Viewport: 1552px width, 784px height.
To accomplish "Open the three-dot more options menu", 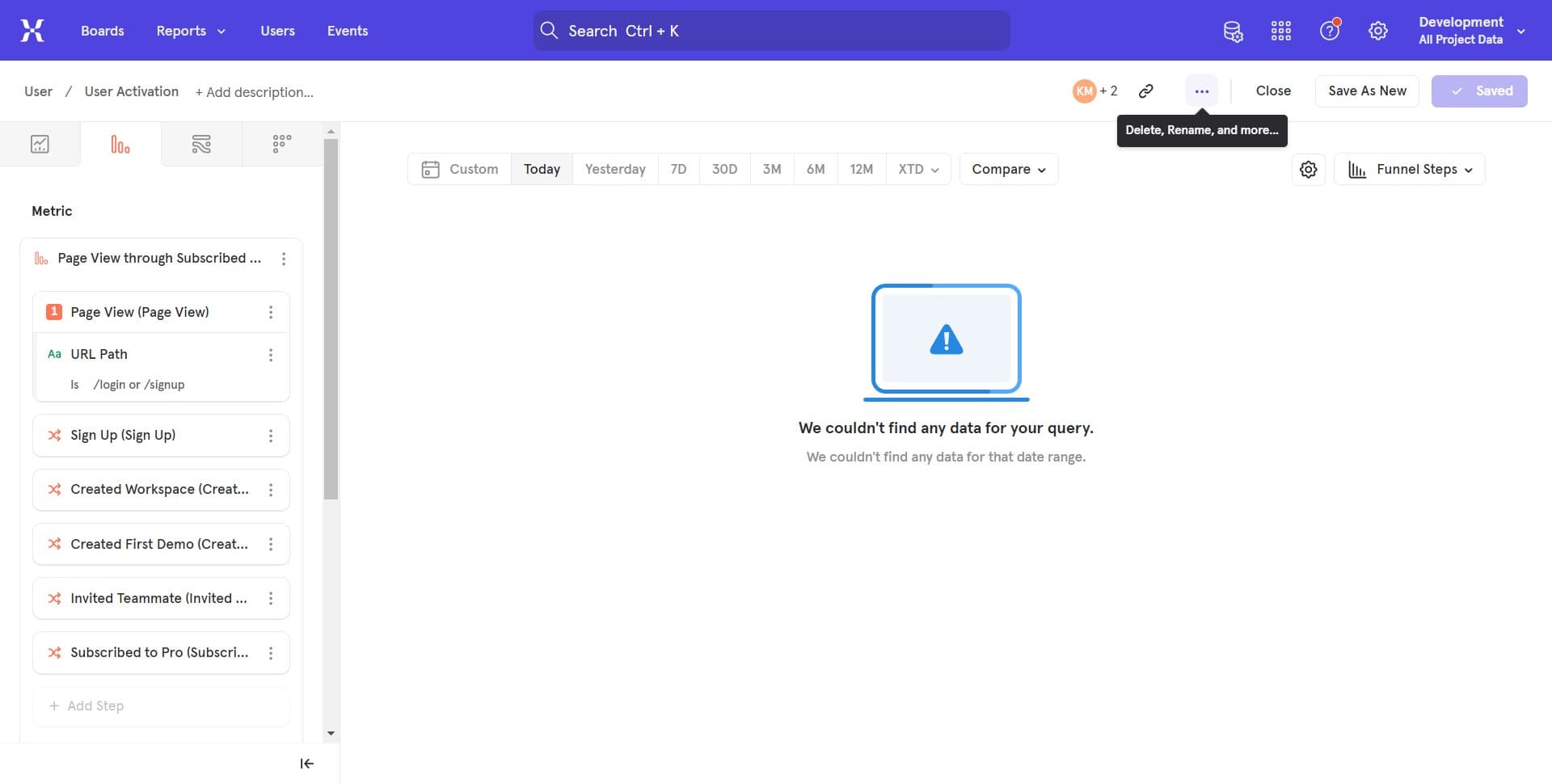I will (x=1201, y=91).
